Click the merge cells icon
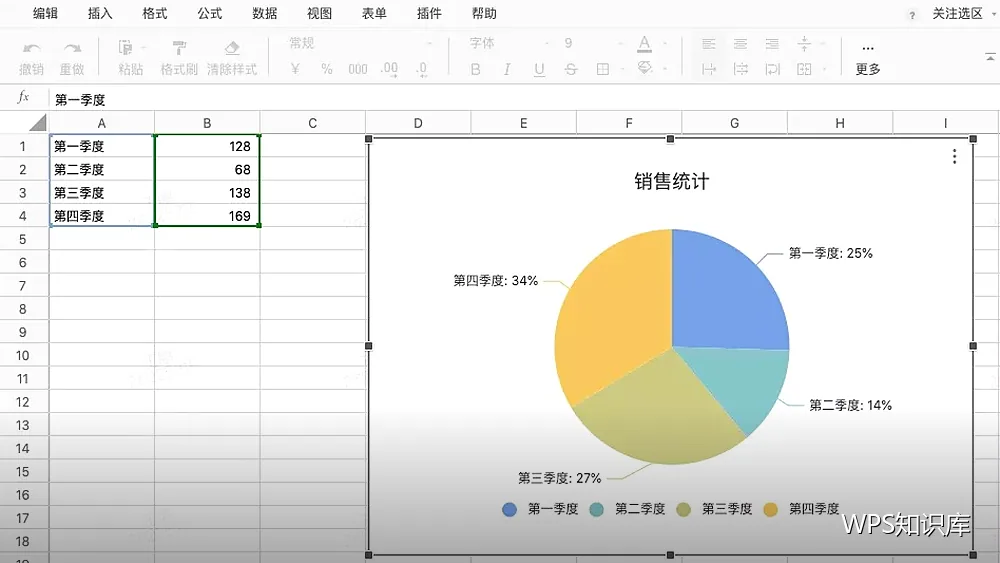This screenshot has width=1000, height=563. (x=804, y=69)
